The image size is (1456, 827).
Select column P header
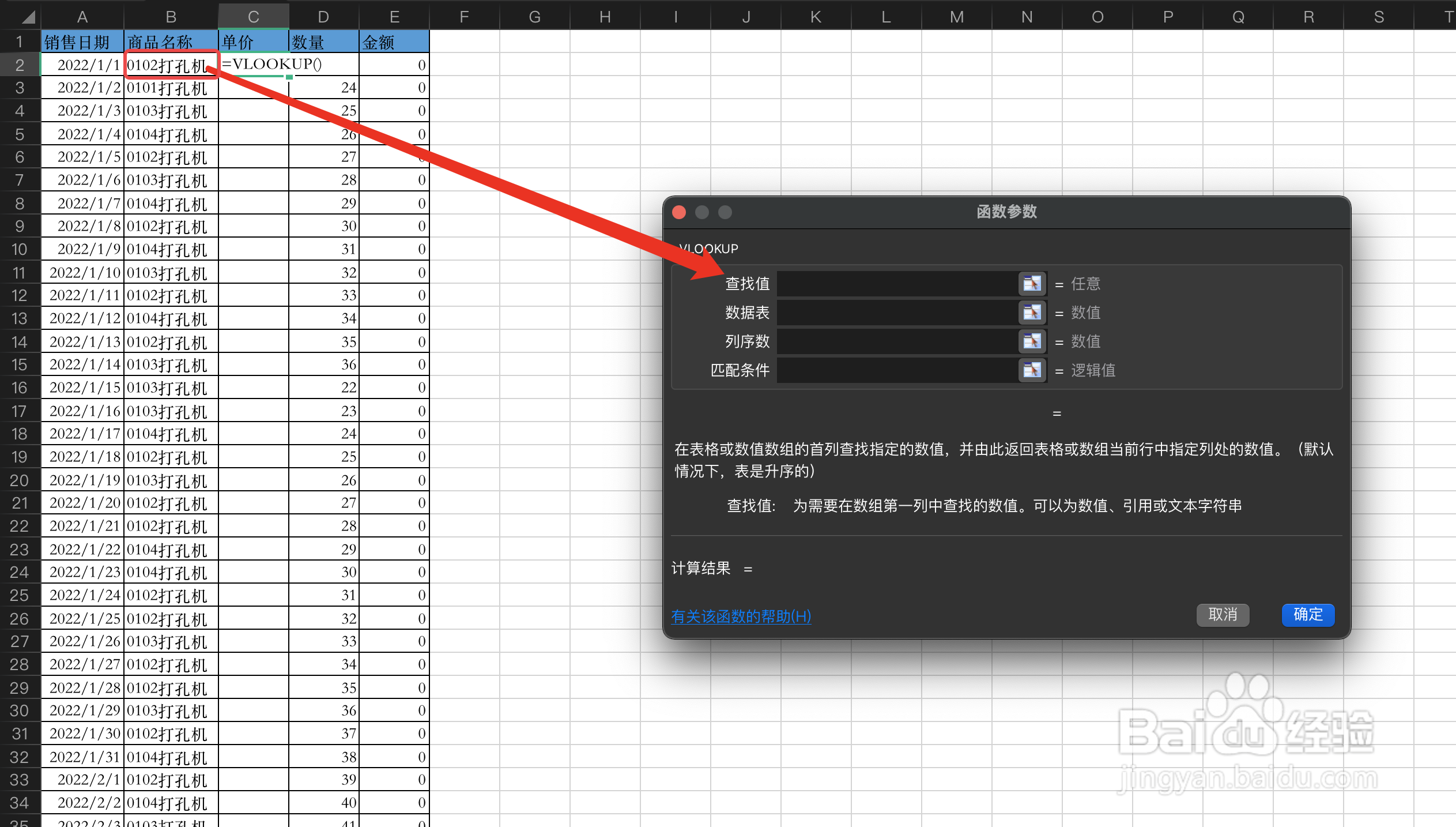click(x=1168, y=17)
